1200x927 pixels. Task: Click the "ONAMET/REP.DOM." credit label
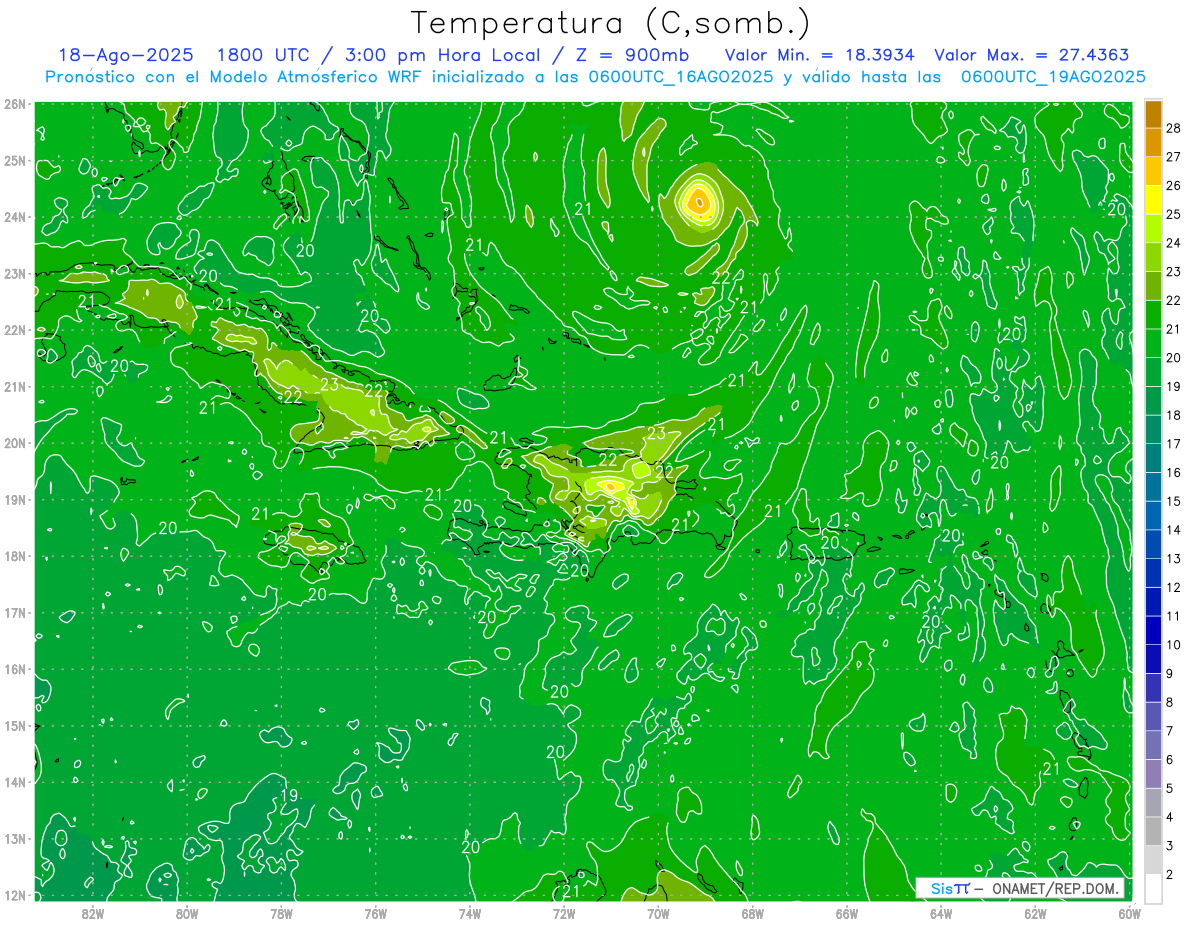pyautogui.click(x=1054, y=889)
